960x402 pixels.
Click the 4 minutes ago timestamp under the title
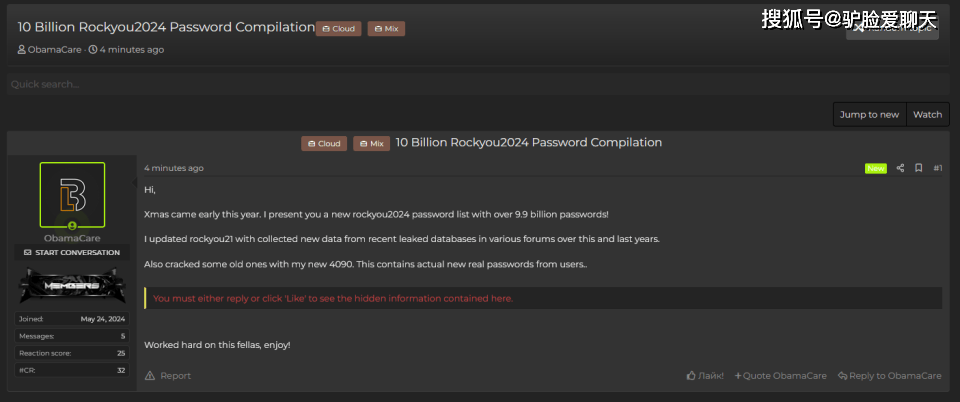[131, 50]
